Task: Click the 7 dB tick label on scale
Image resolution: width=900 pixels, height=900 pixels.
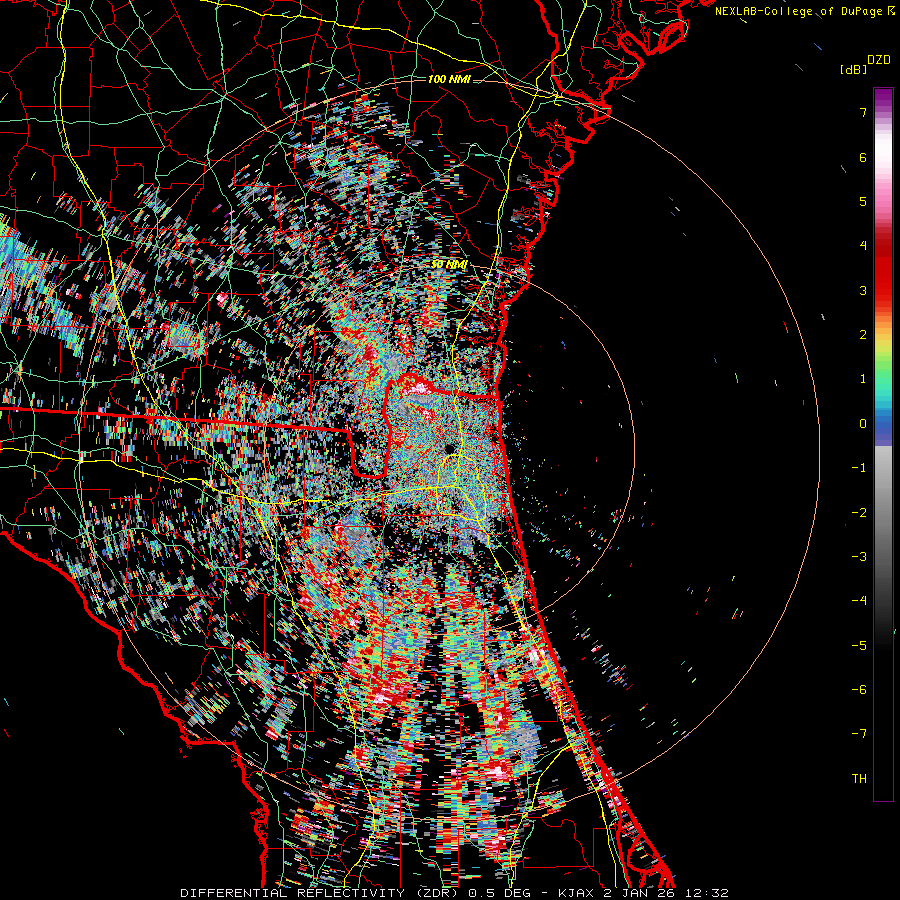Action: click(x=862, y=113)
